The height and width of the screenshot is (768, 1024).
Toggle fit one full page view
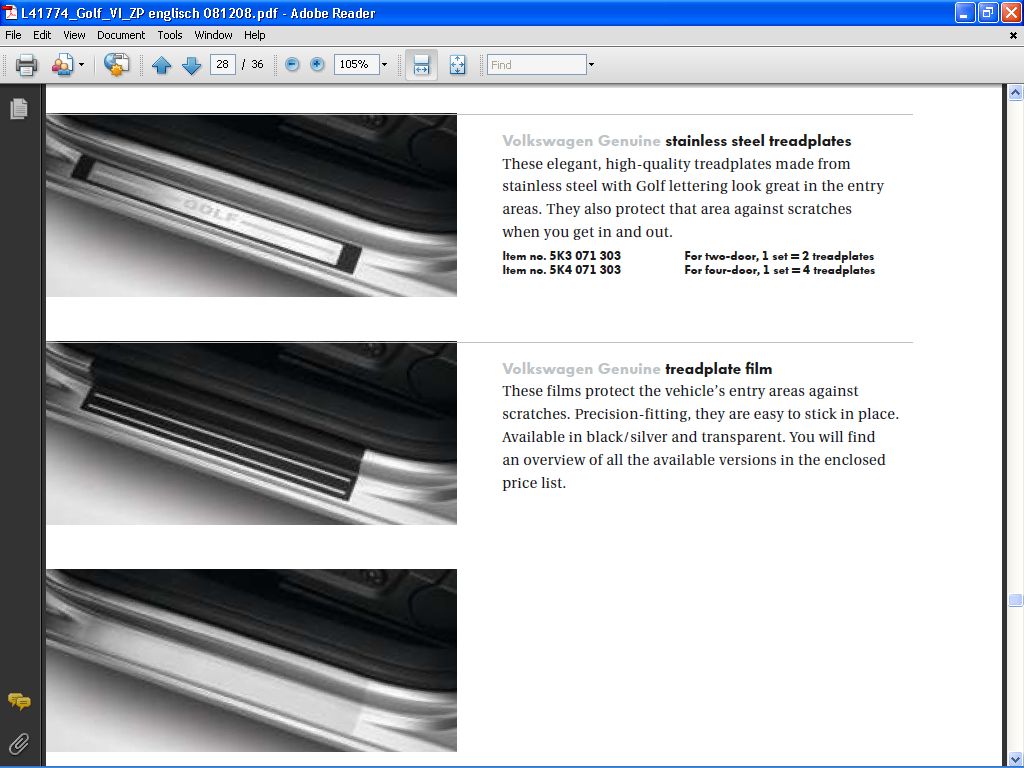point(457,65)
